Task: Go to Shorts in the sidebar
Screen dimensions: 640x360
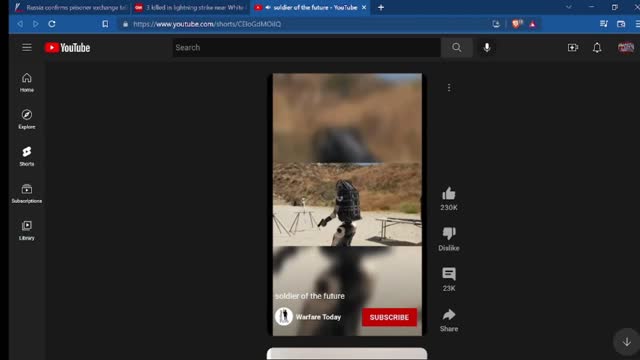Action: pos(27,156)
